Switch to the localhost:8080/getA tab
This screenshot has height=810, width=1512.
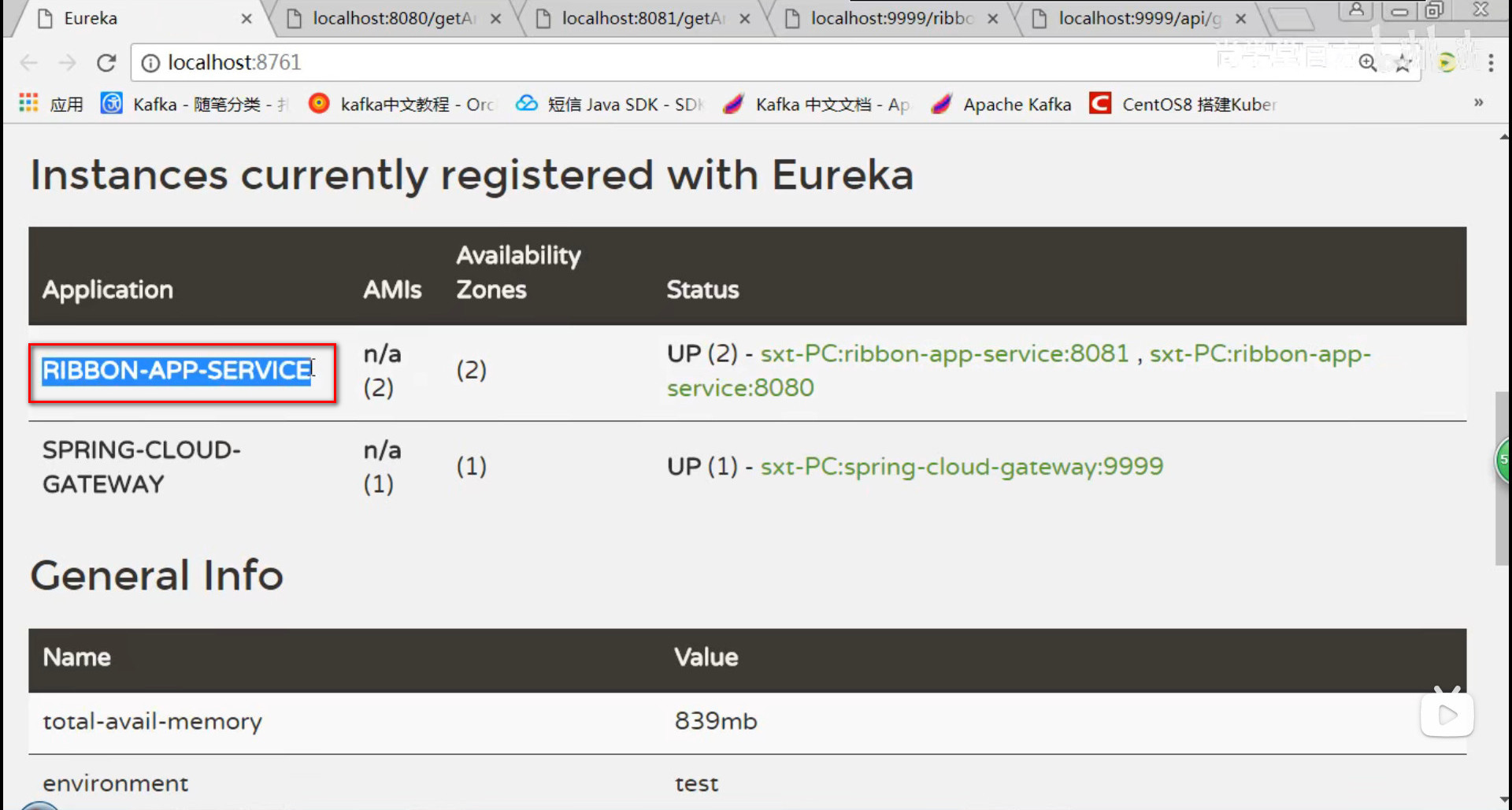click(x=394, y=19)
